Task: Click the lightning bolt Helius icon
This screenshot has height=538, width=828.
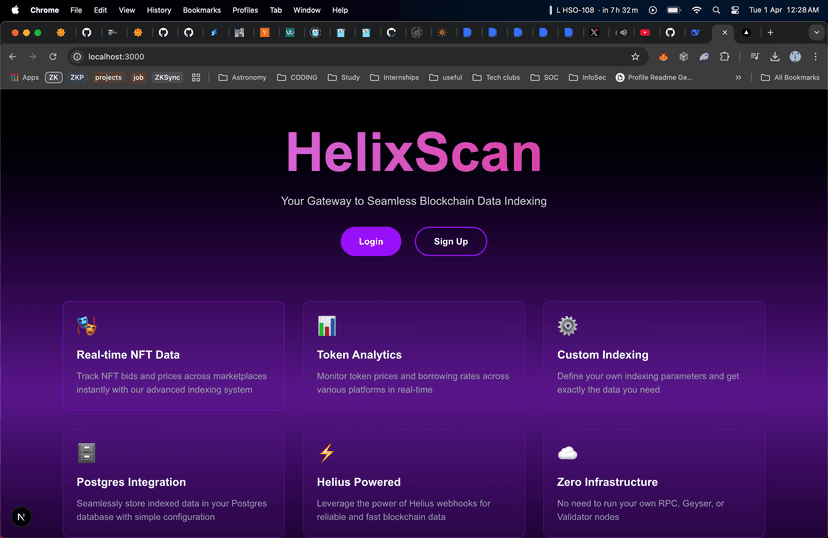Action: [x=327, y=453]
